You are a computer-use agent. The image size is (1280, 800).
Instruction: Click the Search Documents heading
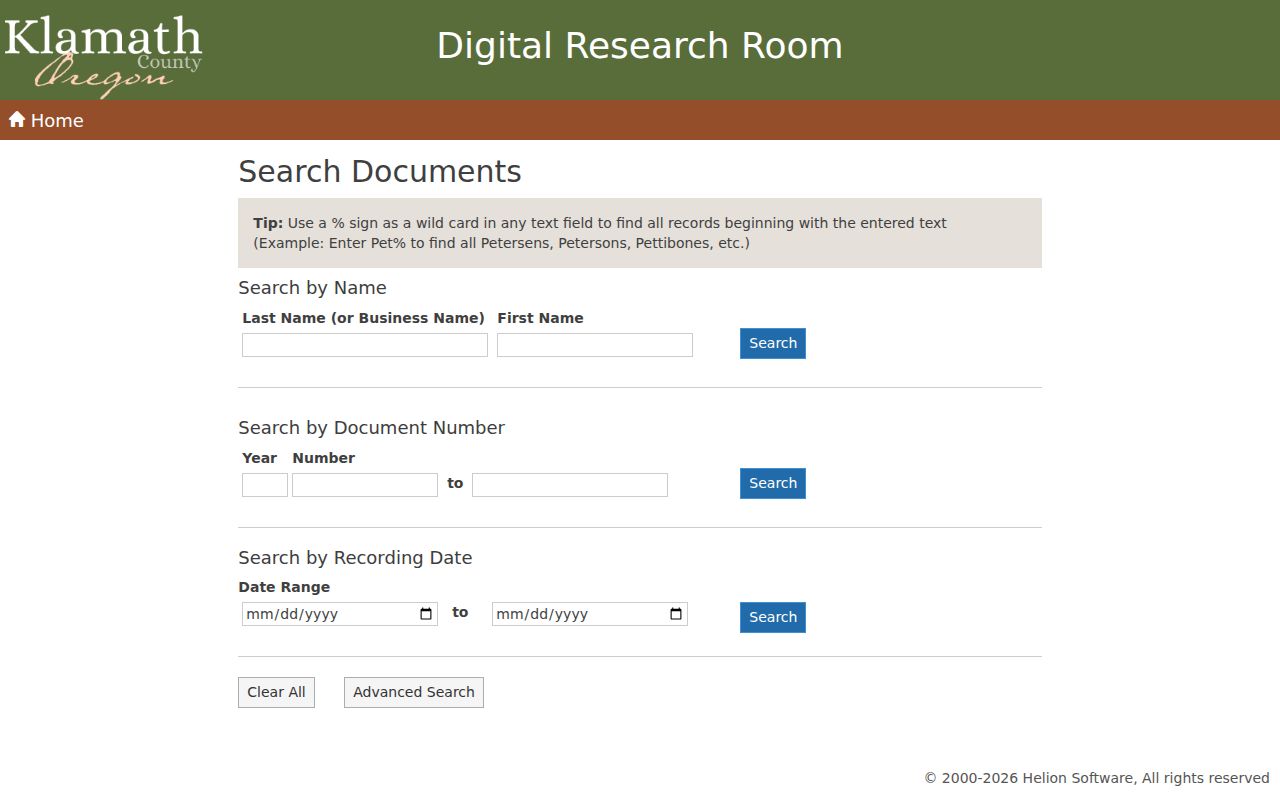coord(380,171)
